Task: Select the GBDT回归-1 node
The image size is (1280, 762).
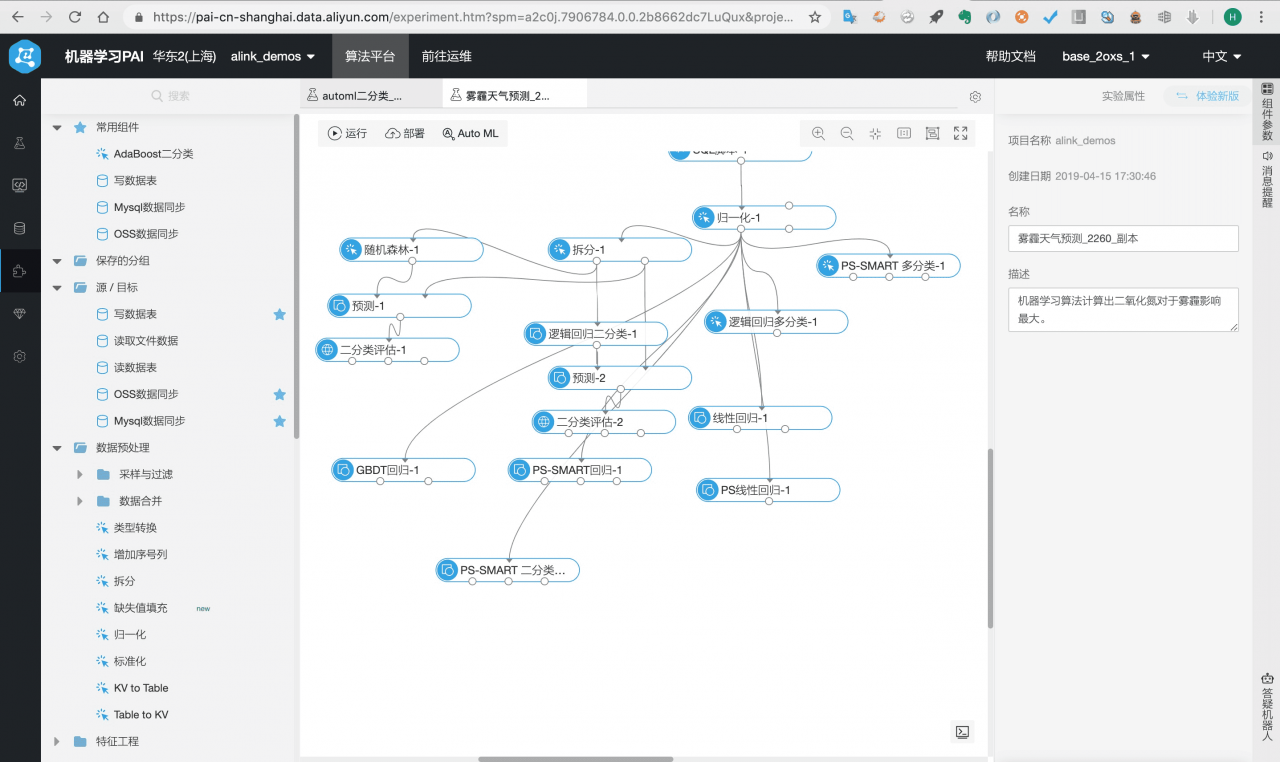Action: [x=403, y=470]
